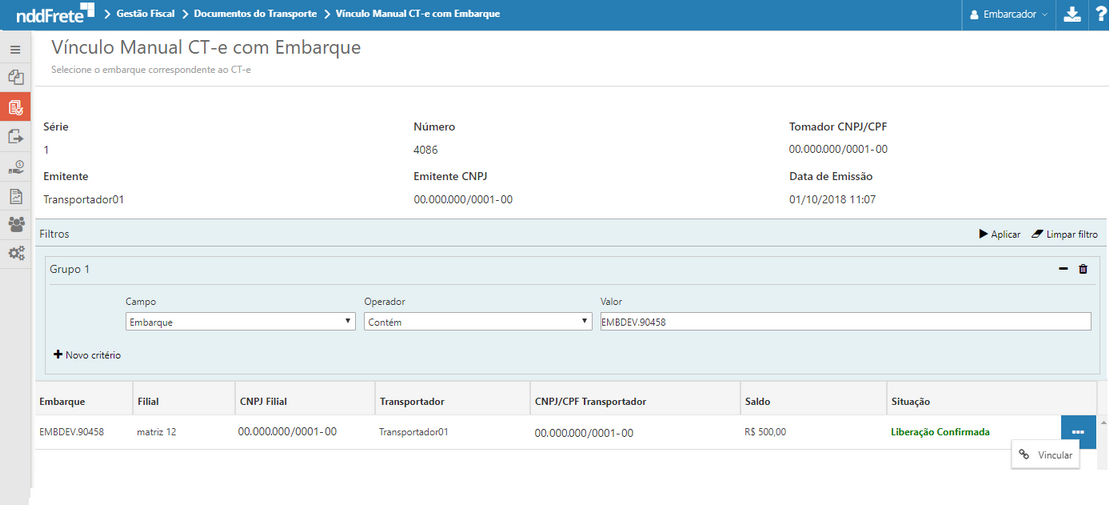The image size is (1110, 505).
Task: Open the hamburger menu in sidebar
Action: pos(15,49)
